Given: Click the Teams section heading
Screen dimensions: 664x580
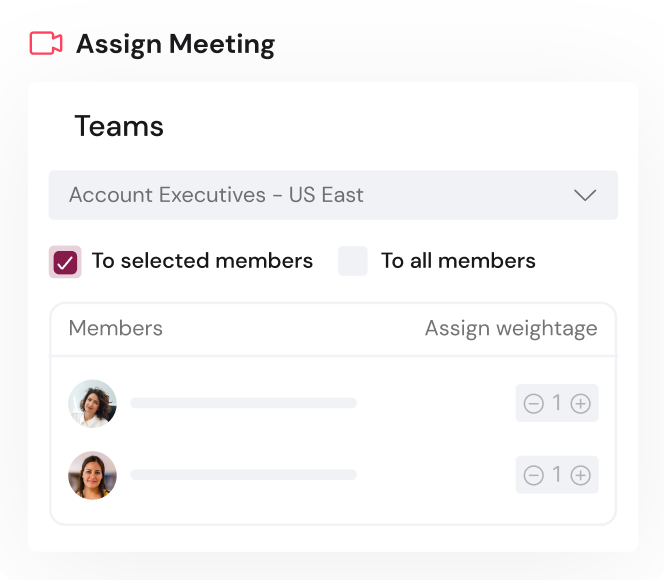Looking at the screenshot, I should (119, 127).
